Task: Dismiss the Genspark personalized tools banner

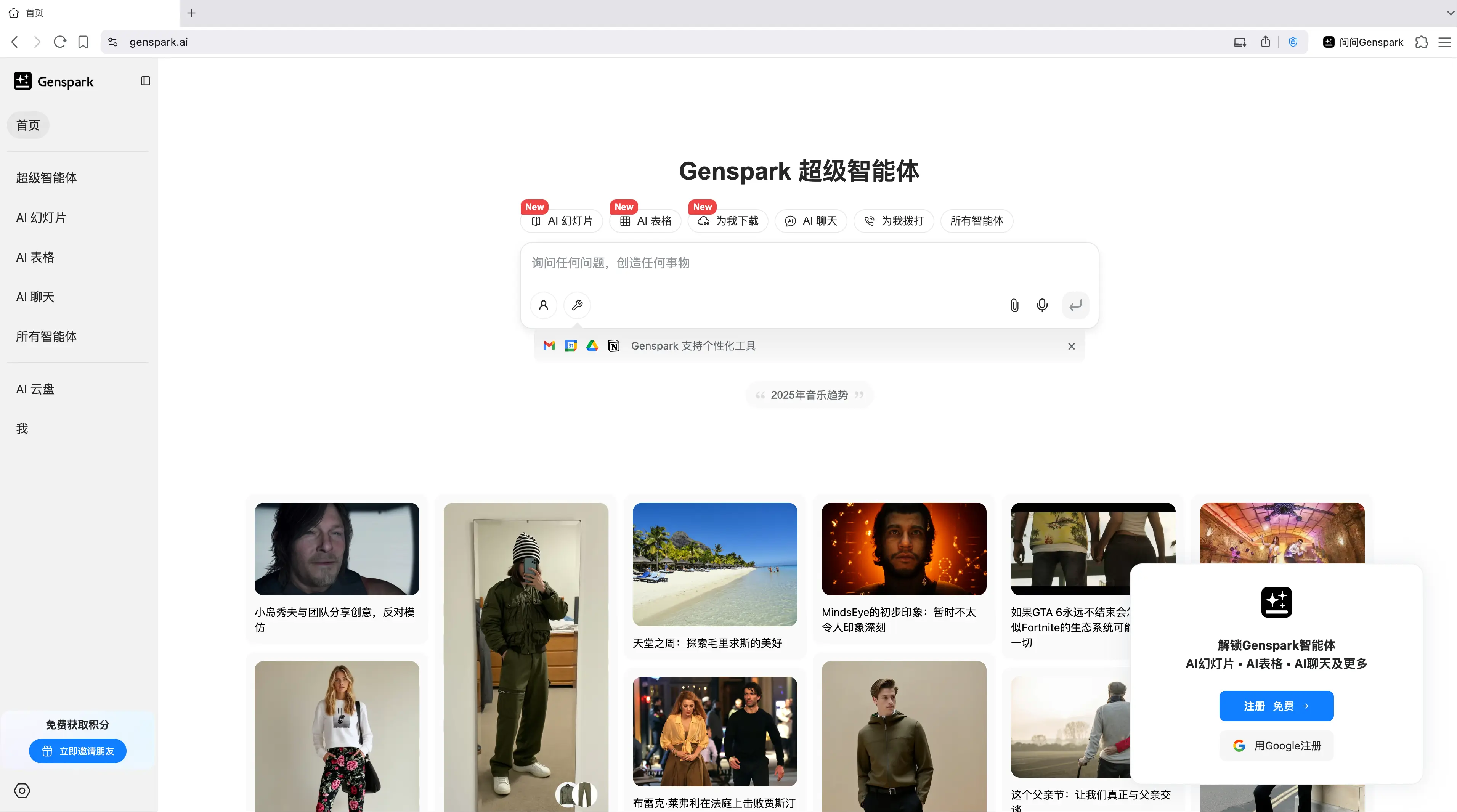Action: point(1071,346)
